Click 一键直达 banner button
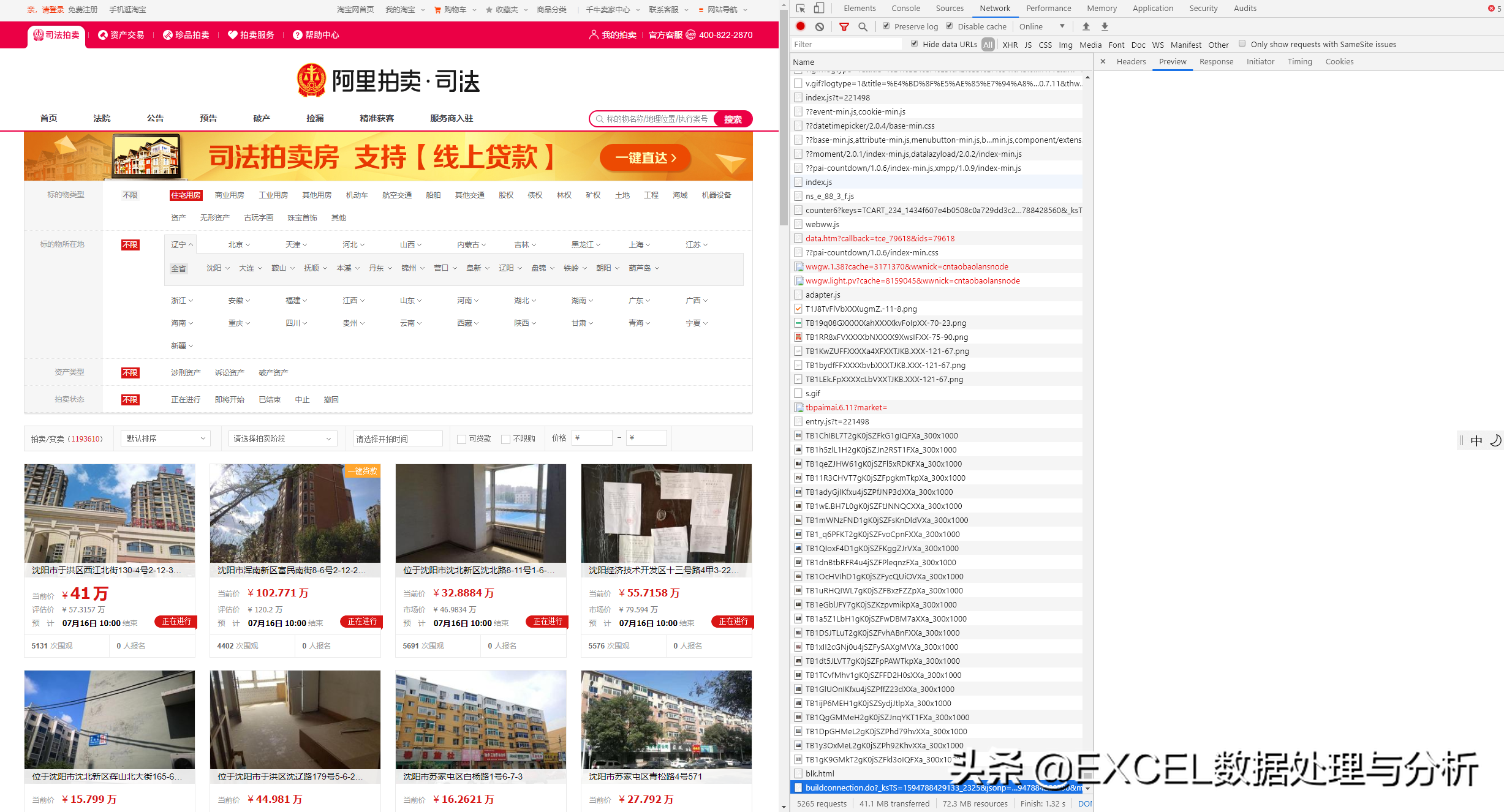Screen dimensions: 1504x812 click(x=646, y=158)
